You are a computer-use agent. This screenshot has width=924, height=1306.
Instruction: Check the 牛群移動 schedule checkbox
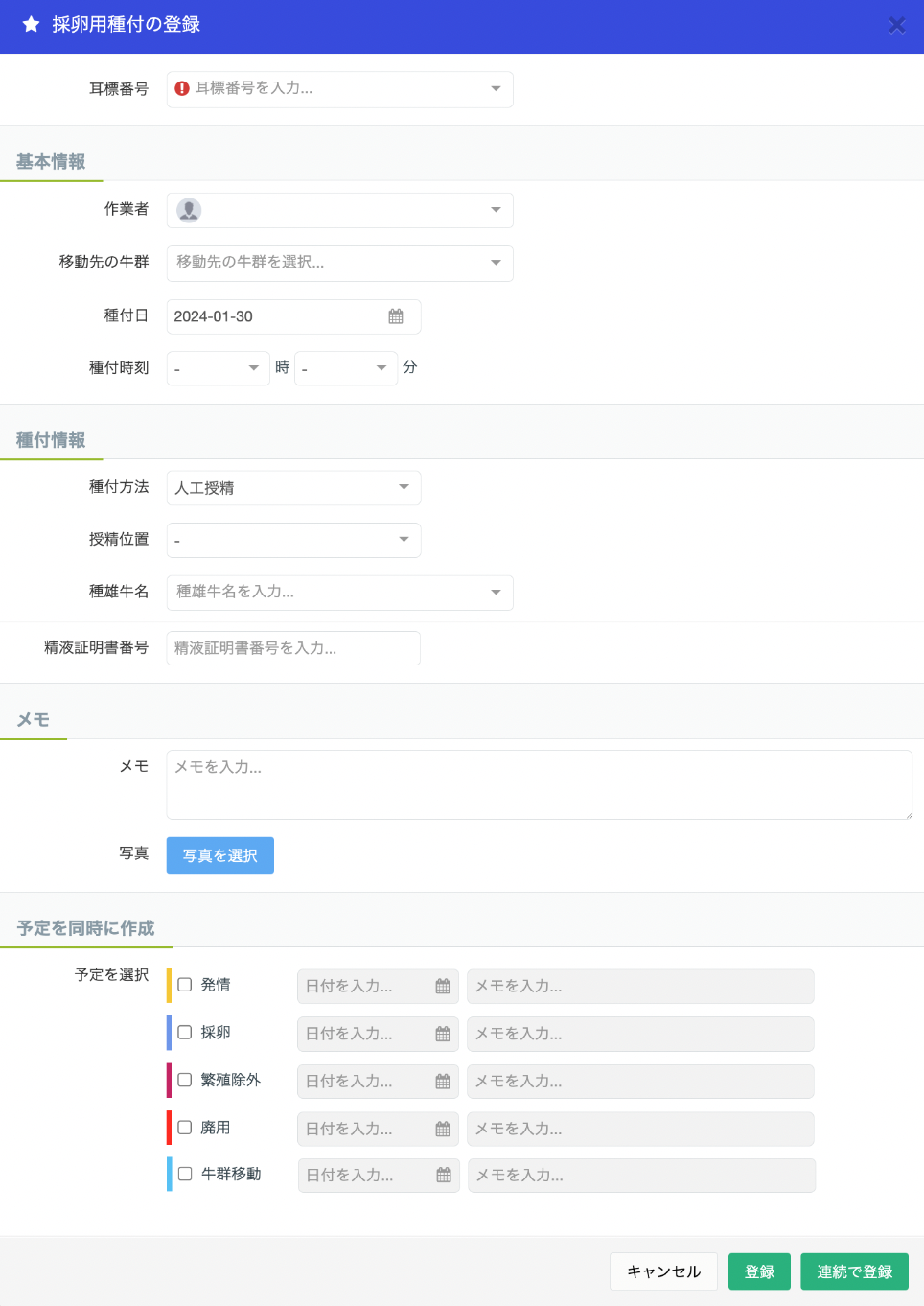(x=185, y=1174)
